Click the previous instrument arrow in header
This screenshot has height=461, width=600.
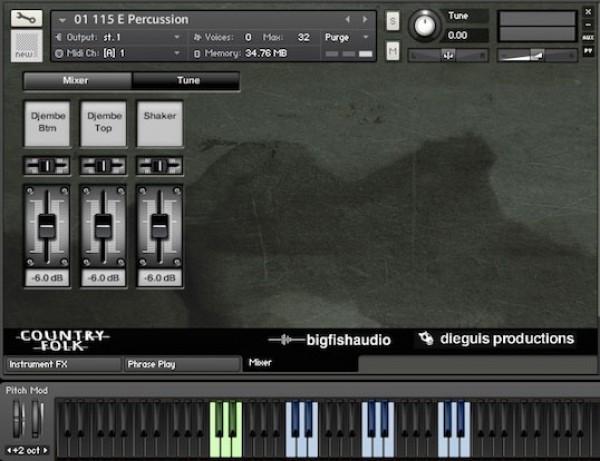pyautogui.click(x=349, y=19)
